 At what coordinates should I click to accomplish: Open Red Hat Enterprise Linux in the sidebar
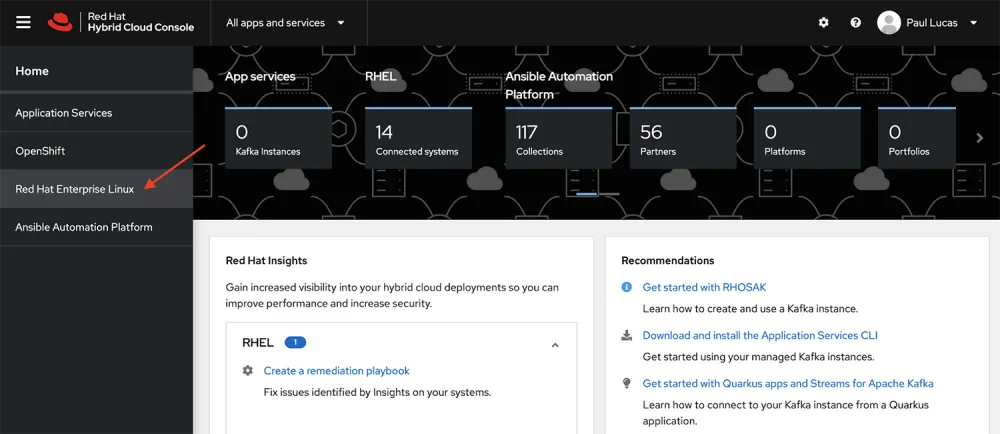click(96, 189)
